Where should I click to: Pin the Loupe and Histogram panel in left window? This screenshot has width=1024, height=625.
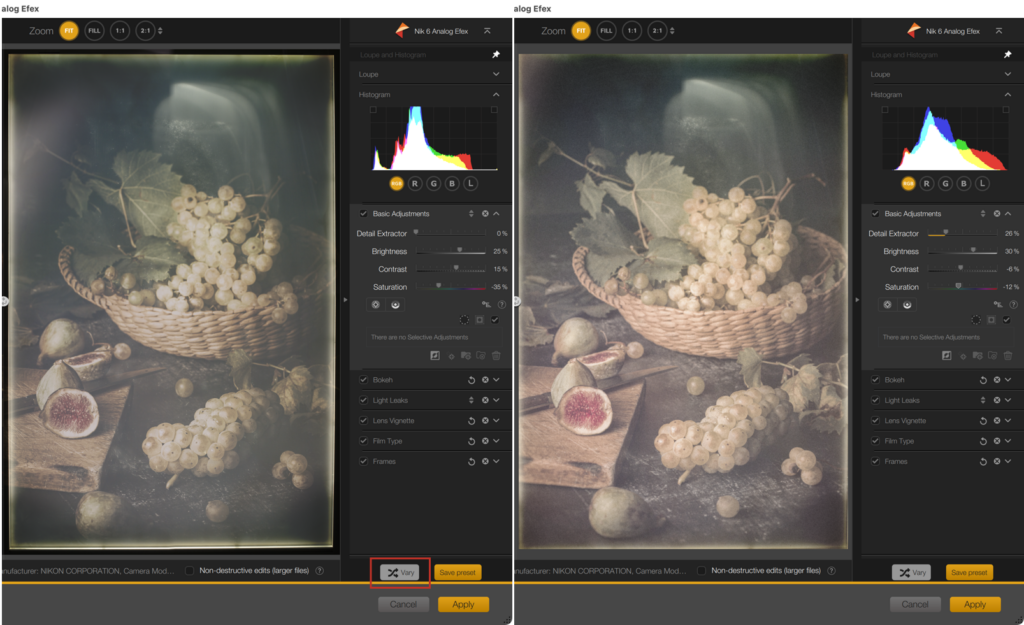496,54
